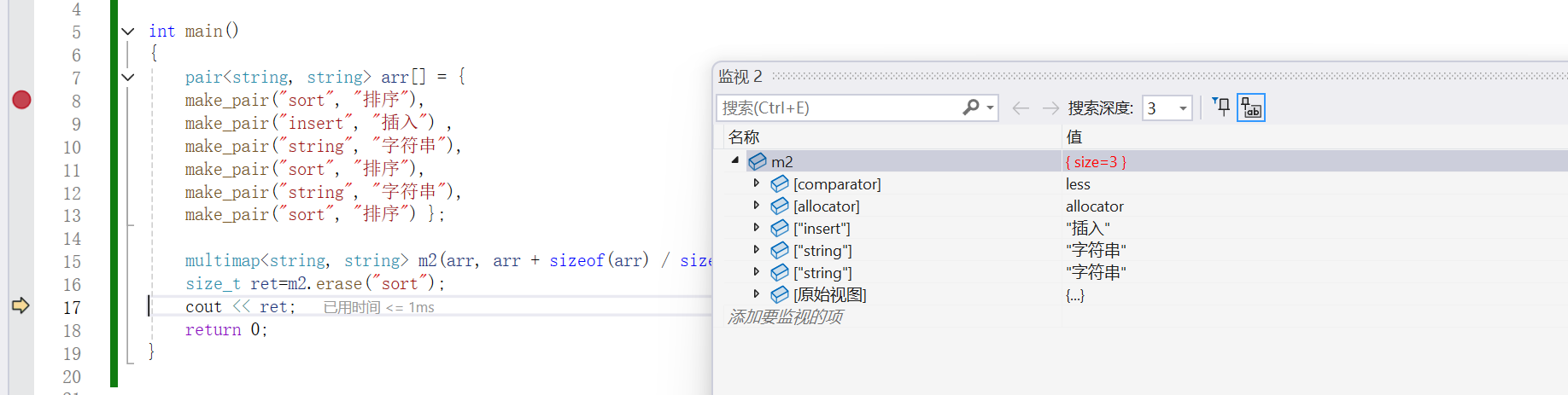Click the less value of comparator

[1078, 183]
